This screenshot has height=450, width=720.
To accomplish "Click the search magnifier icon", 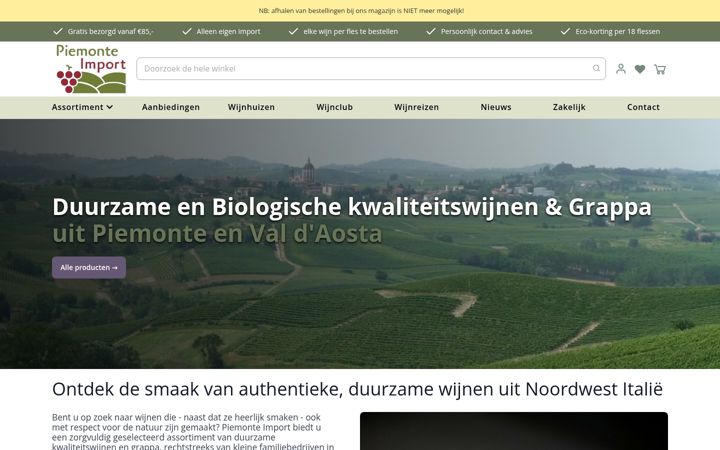I will [596, 68].
